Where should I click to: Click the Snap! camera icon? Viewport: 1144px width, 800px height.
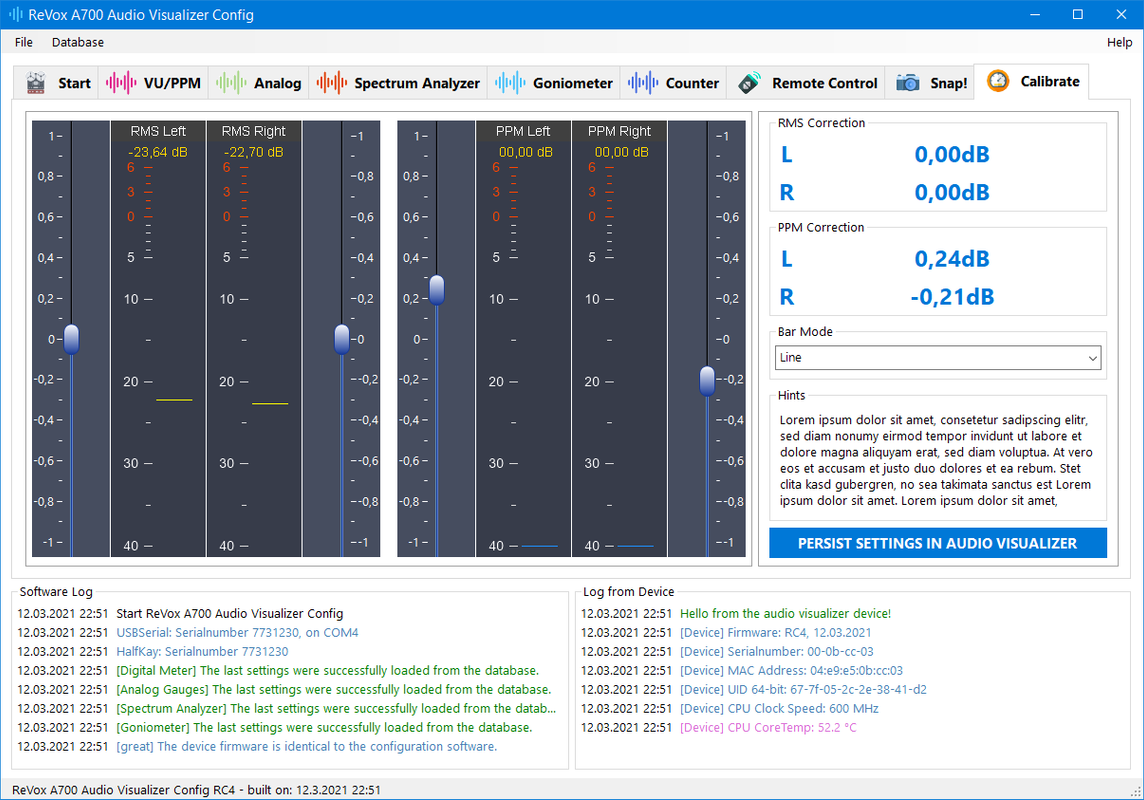[x=908, y=83]
